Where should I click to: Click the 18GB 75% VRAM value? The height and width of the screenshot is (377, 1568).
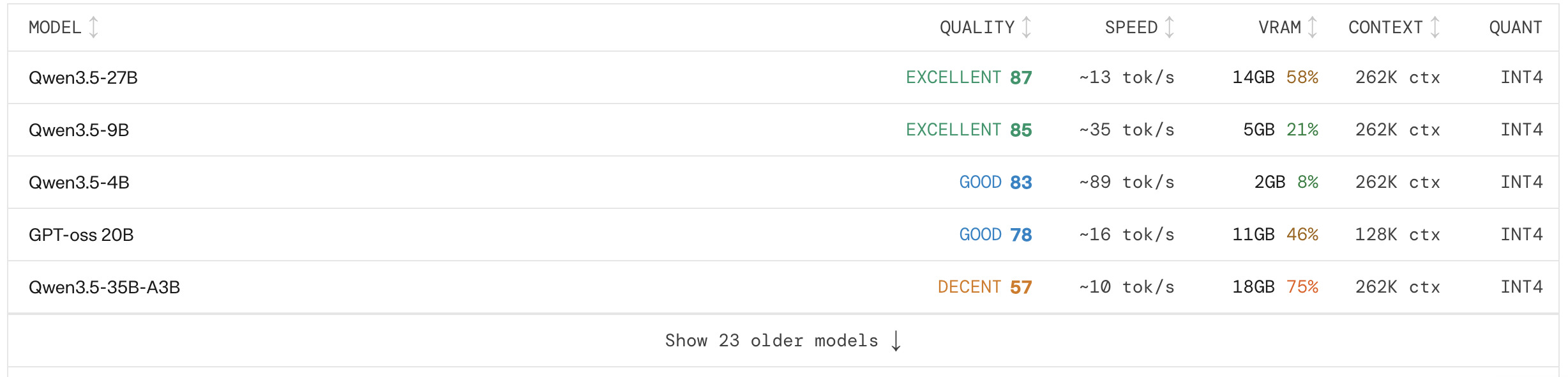[x=1276, y=287]
